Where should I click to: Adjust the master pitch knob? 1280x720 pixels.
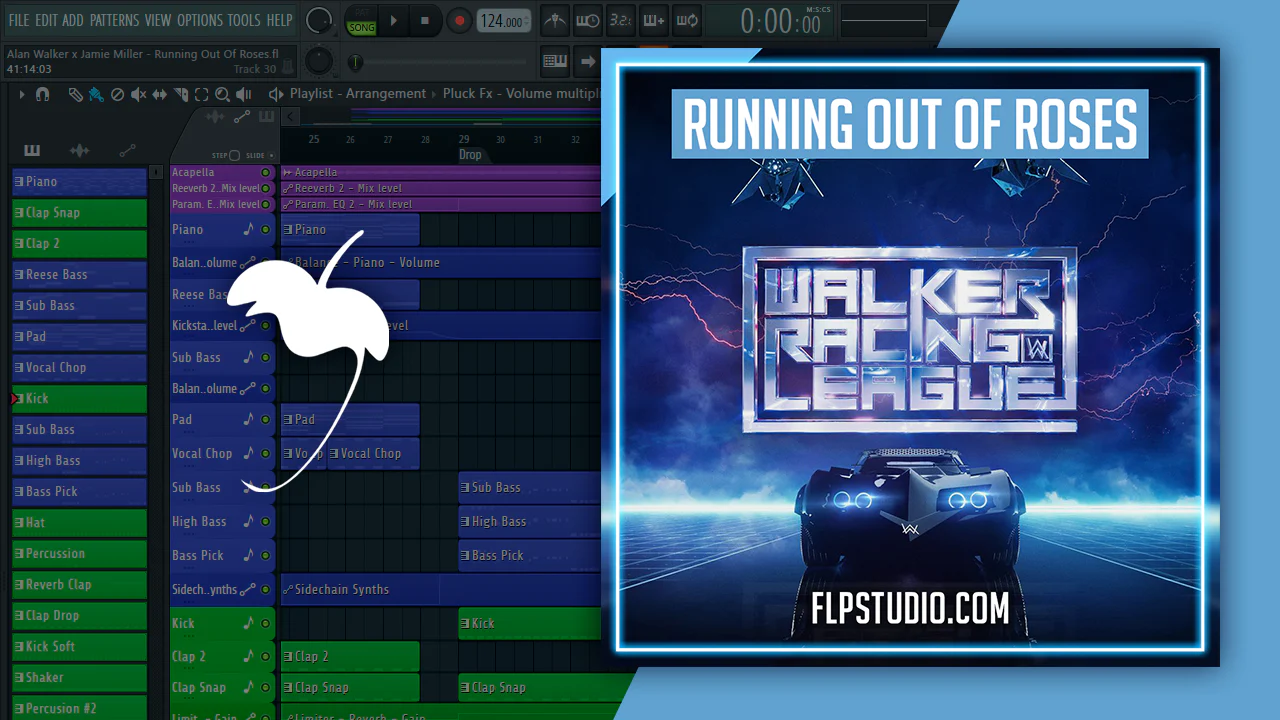coord(319,61)
